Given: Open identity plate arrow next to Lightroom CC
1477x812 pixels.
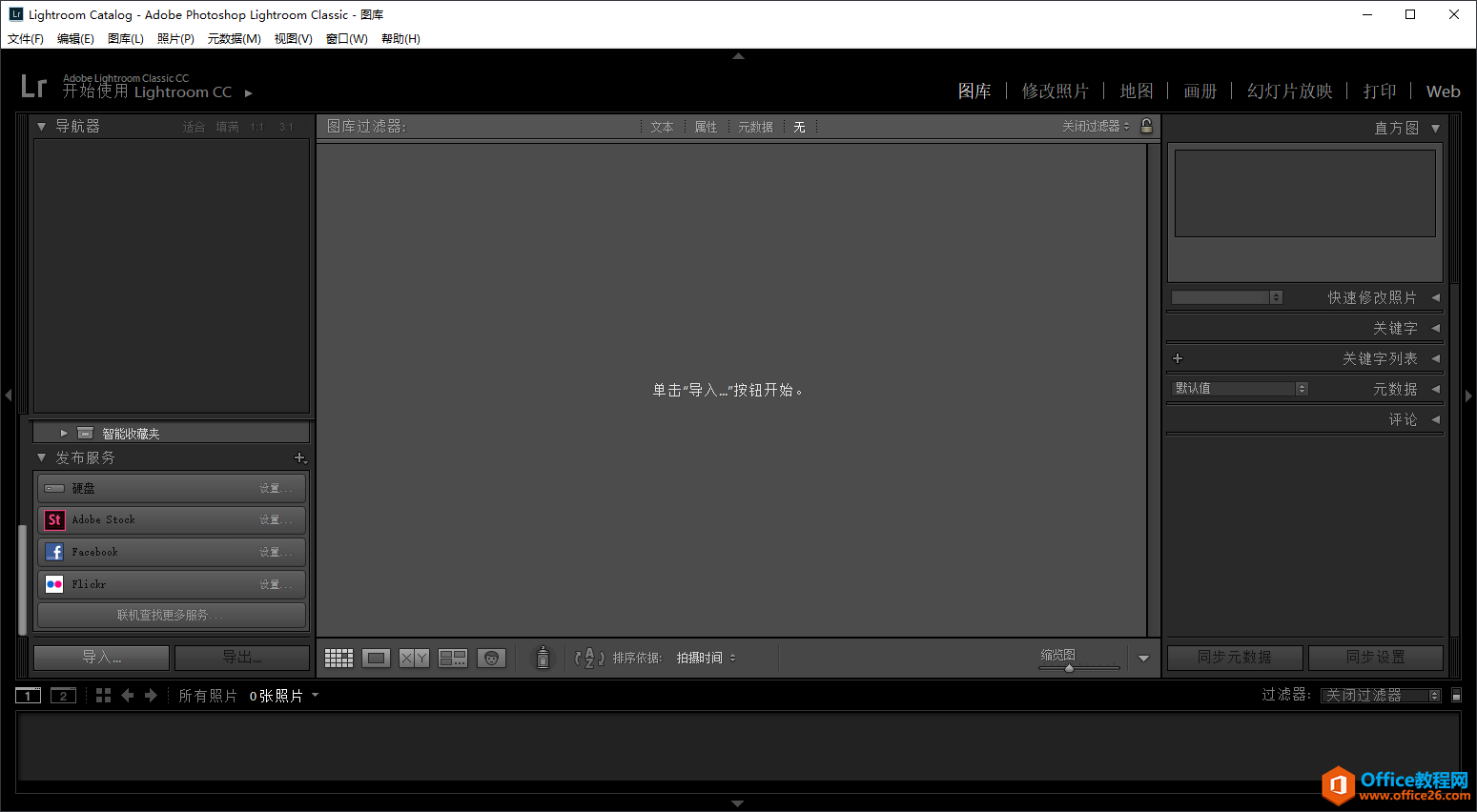Looking at the screenshot, I should tap(249, 93).
